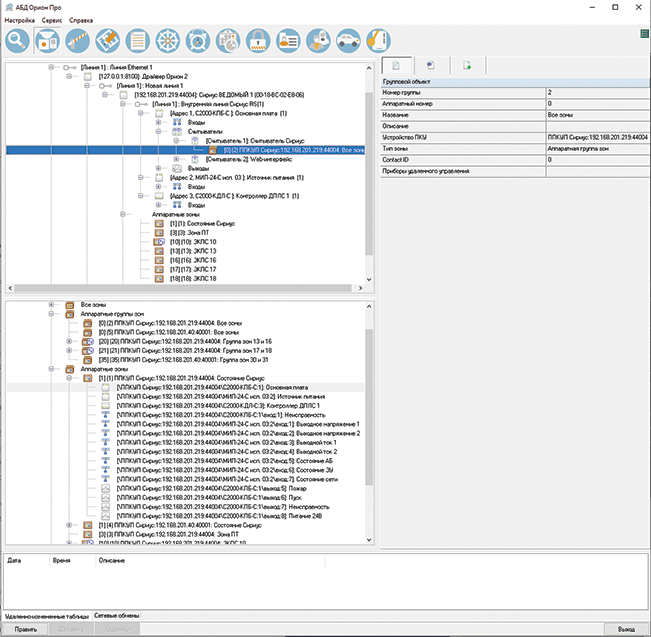Click the magnifier search icon in the toolbar
Screen dimensions: 651x637
(x=18, y=40)
